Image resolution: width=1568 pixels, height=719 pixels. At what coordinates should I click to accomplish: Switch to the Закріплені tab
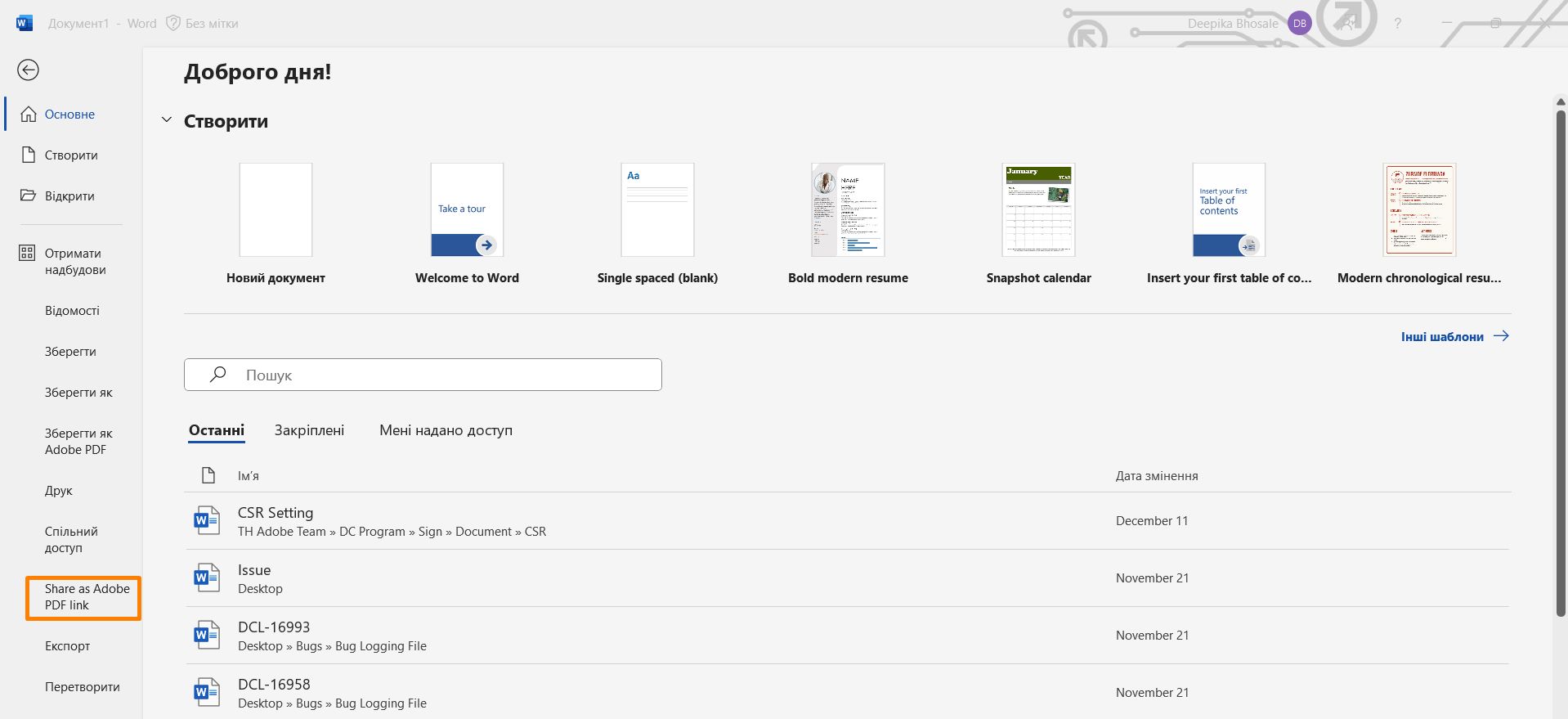pyautogui.click(x=309, y=430)
